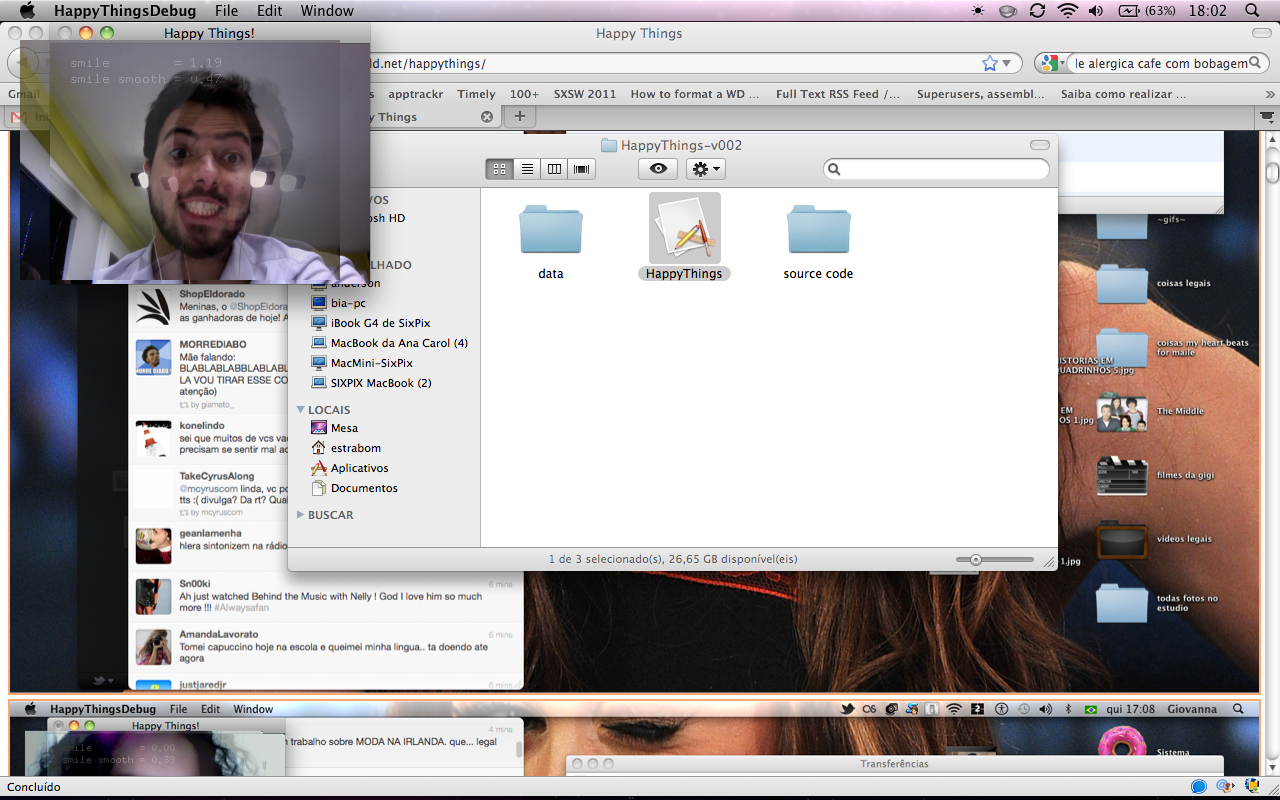Click the blue status bar add-on icon
The width and height of the screenshot is (1280, 800).
[x=1199, y=787]
